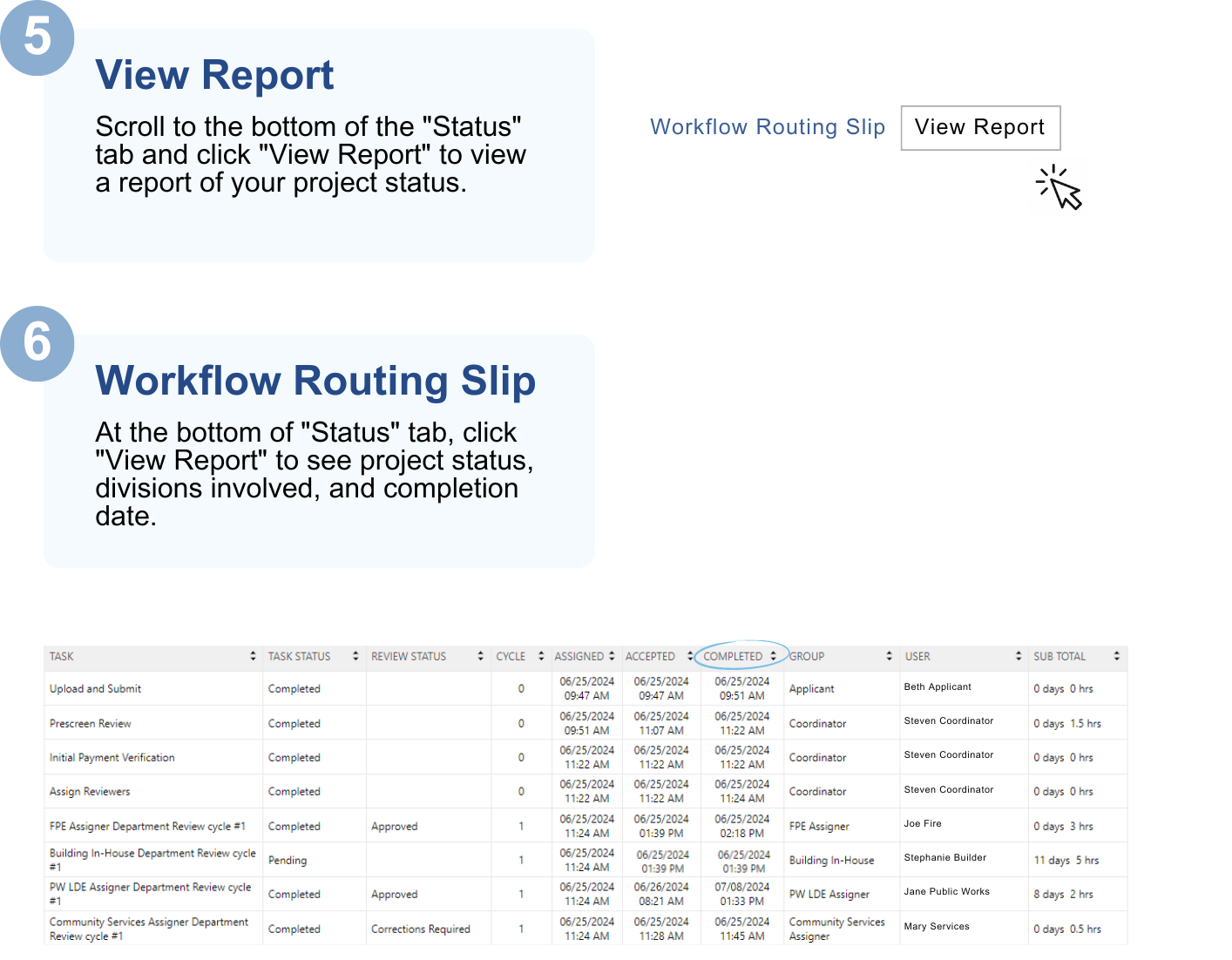This screenshot has height=960, width=1232.
Task: Click the 06/25/2024 11:28 AM accepted date
Action: point(661,930)
